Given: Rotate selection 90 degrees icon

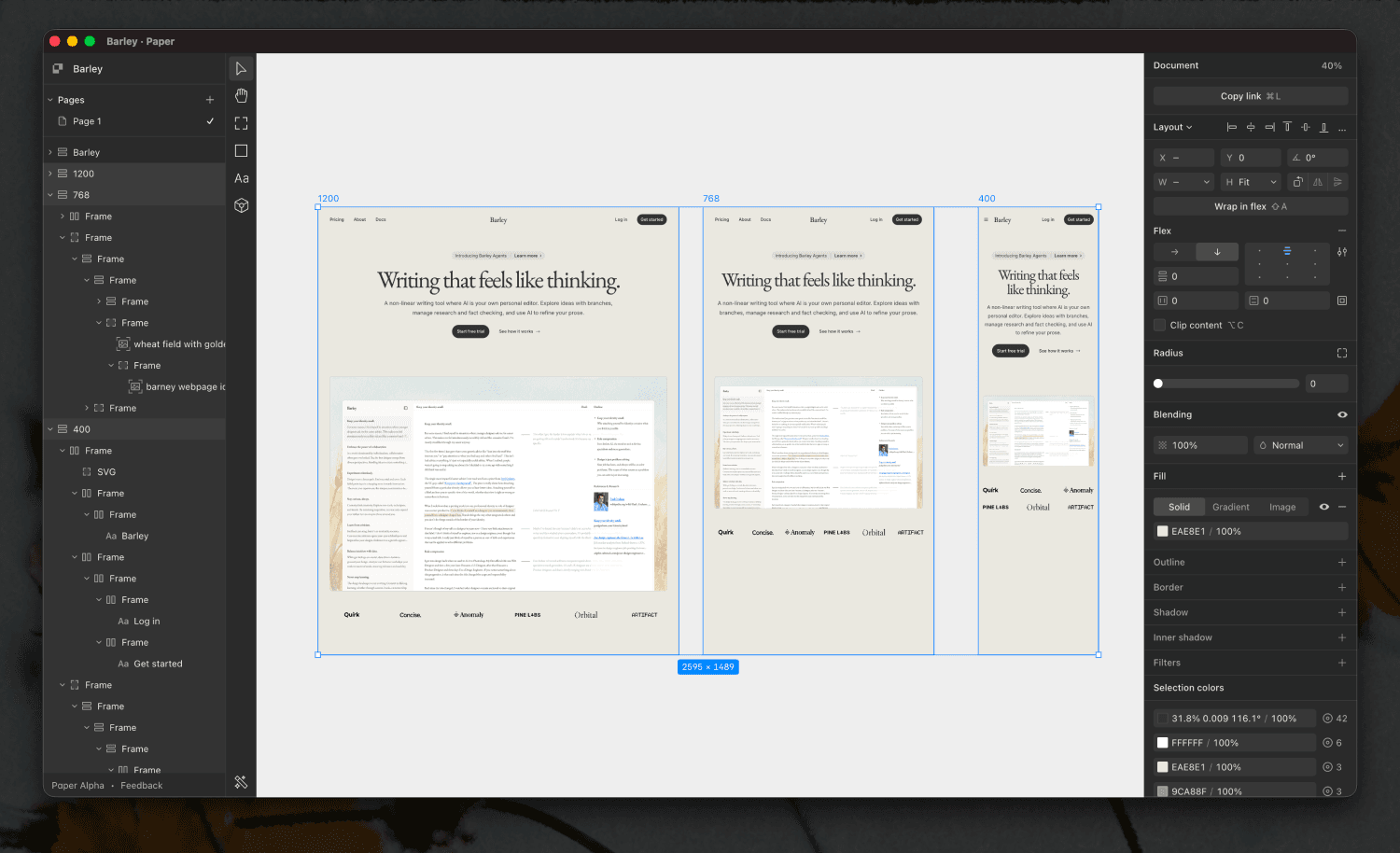Looking at the screenshot, I should (x=1297, y=182).
